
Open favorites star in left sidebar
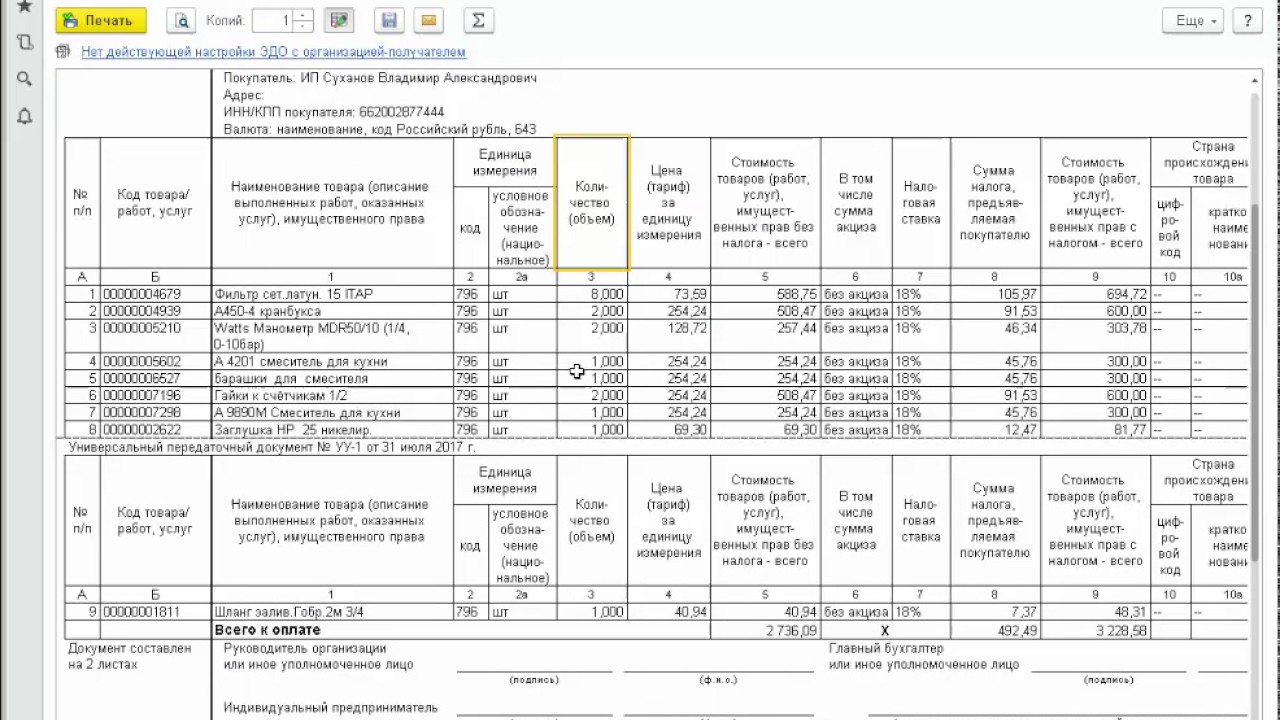coord(25,7)
